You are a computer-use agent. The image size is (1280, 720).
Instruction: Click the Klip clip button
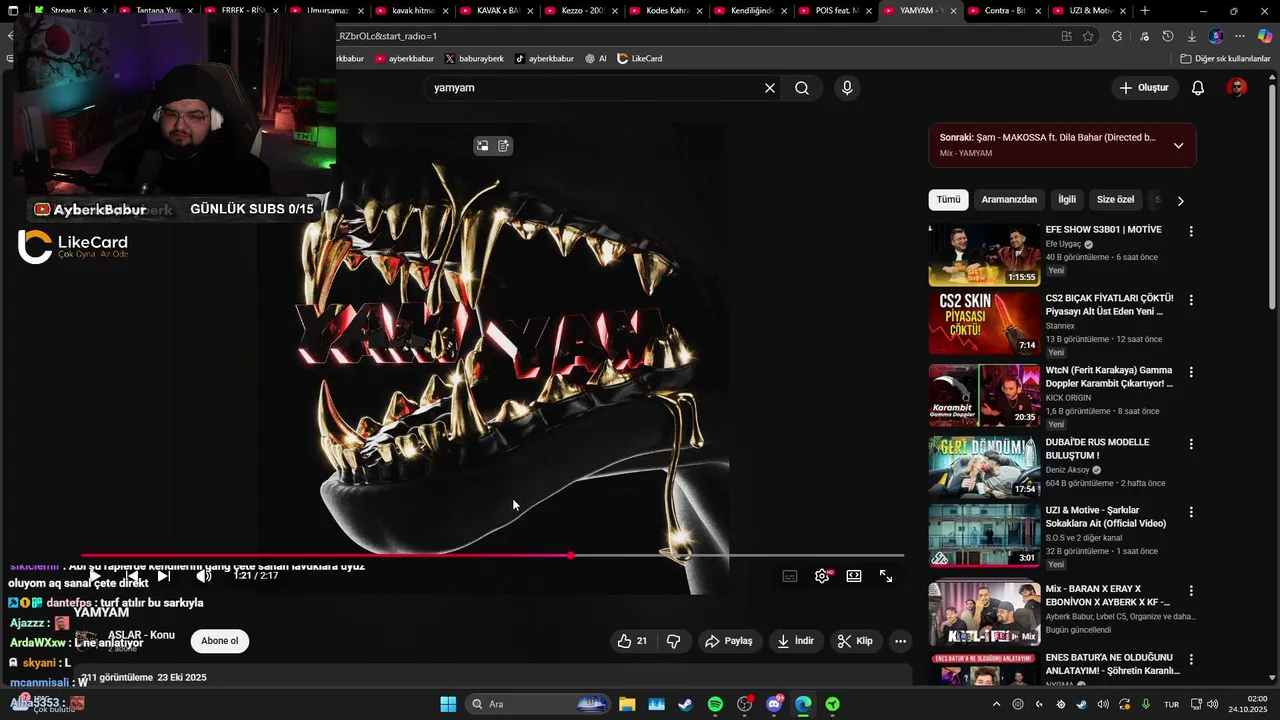point(855,641)
